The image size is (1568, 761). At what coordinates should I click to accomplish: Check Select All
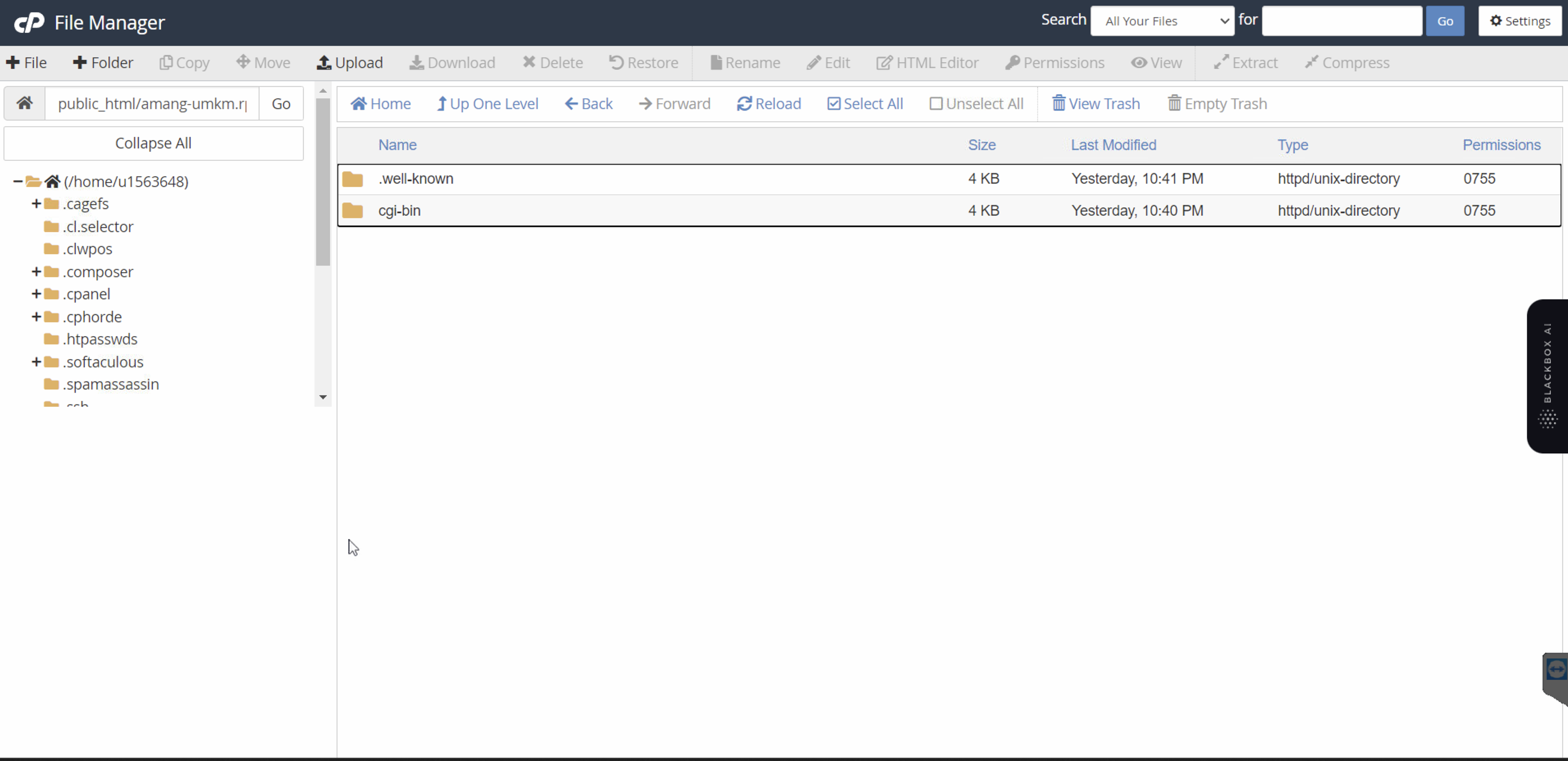click(x=865, y=103)
